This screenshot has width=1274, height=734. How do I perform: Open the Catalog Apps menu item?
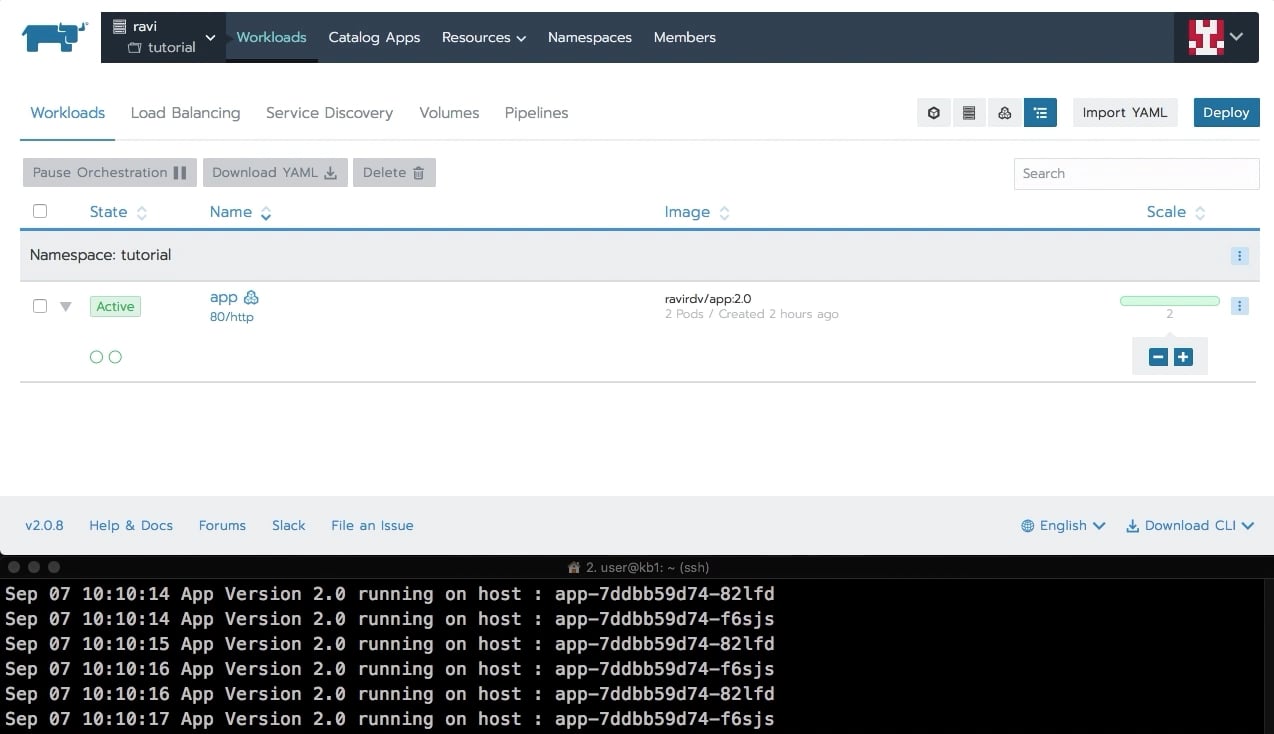pos(374,37)
